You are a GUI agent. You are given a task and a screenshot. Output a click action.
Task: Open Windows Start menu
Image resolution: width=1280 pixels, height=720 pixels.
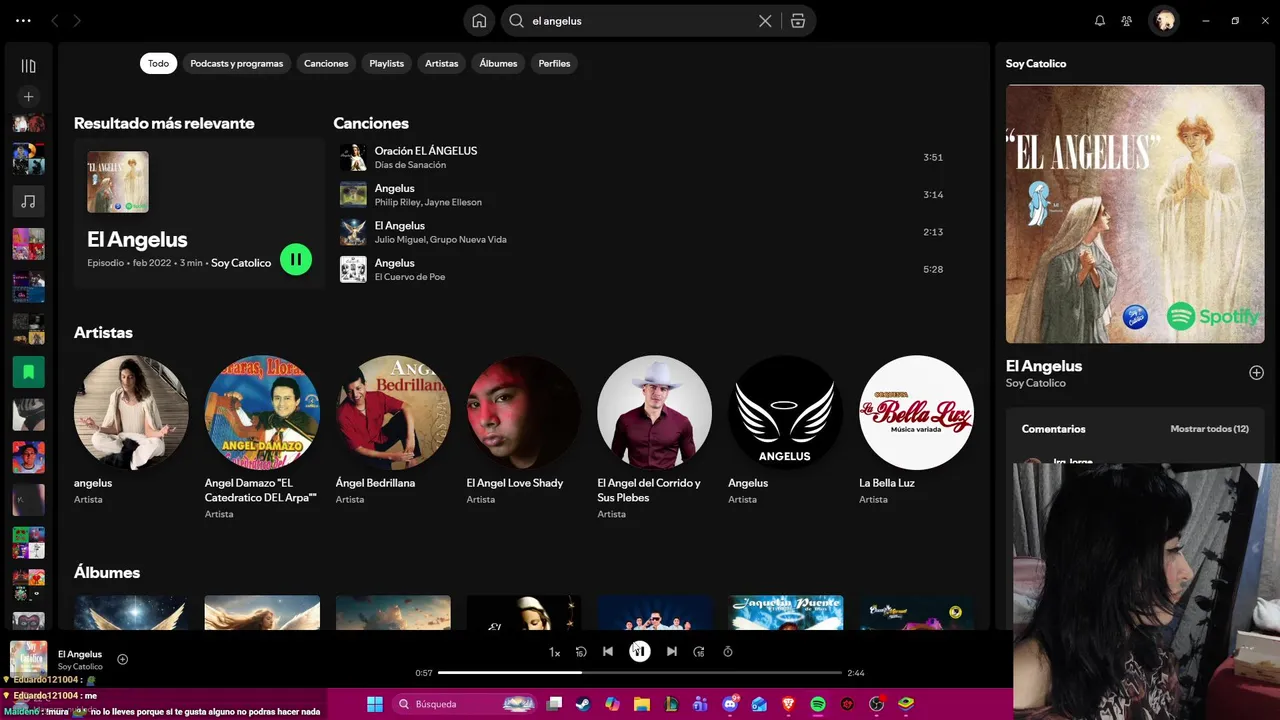(375, 704)
